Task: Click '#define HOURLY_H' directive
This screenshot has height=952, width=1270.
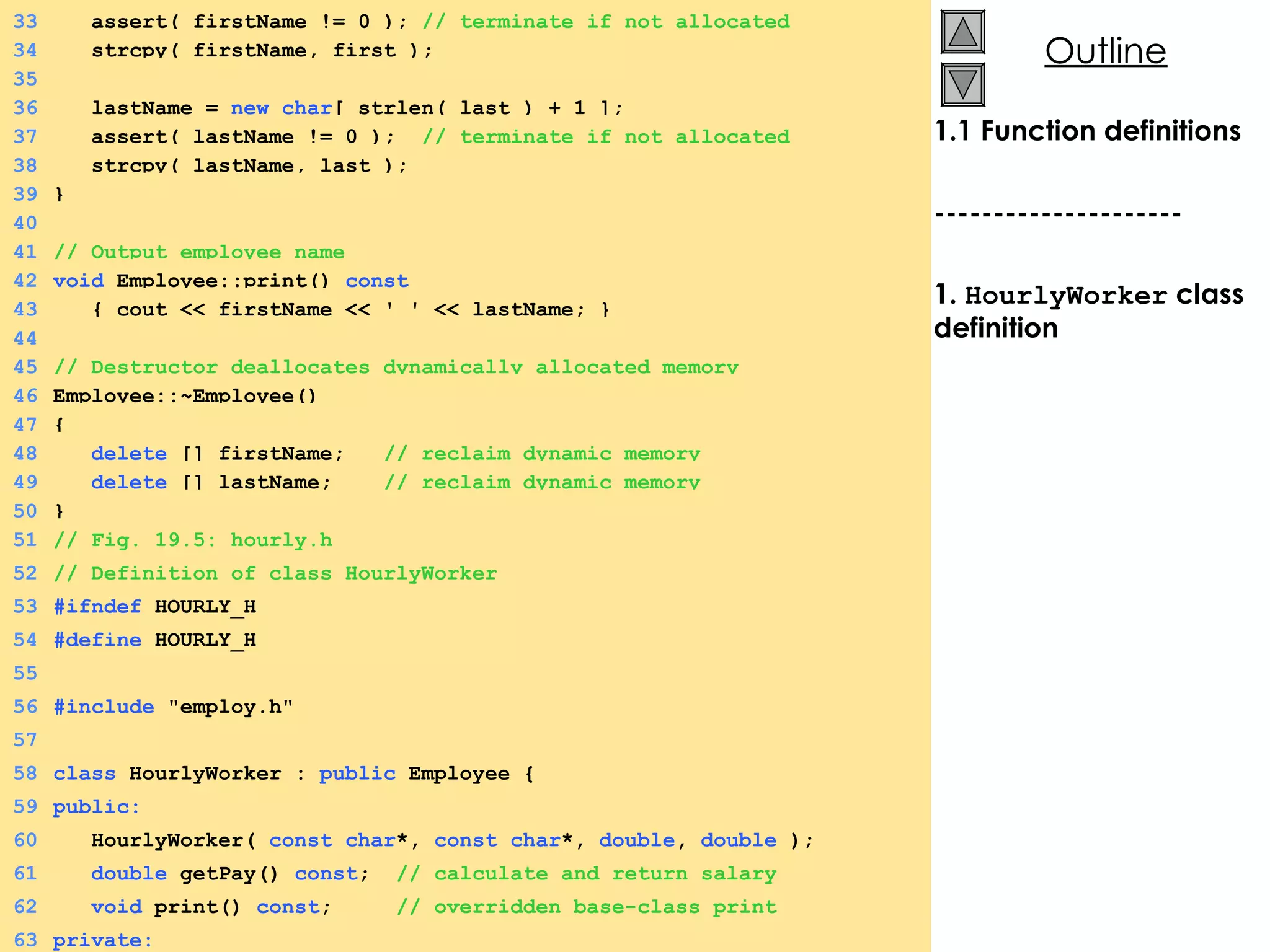Action: click(x=154, y=640)
